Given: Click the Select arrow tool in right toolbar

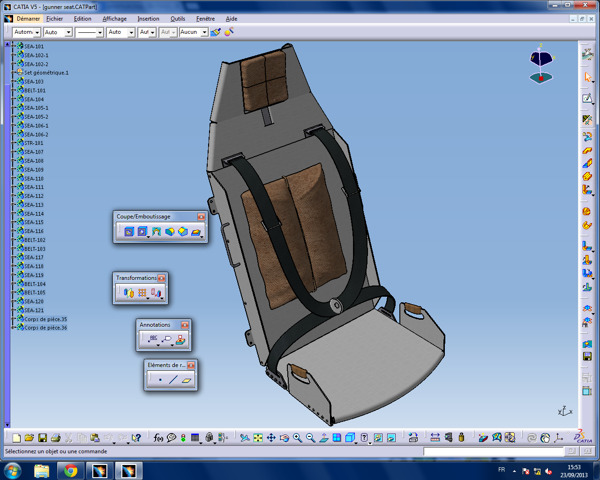Looking at the screenshot, I should 587,77.
